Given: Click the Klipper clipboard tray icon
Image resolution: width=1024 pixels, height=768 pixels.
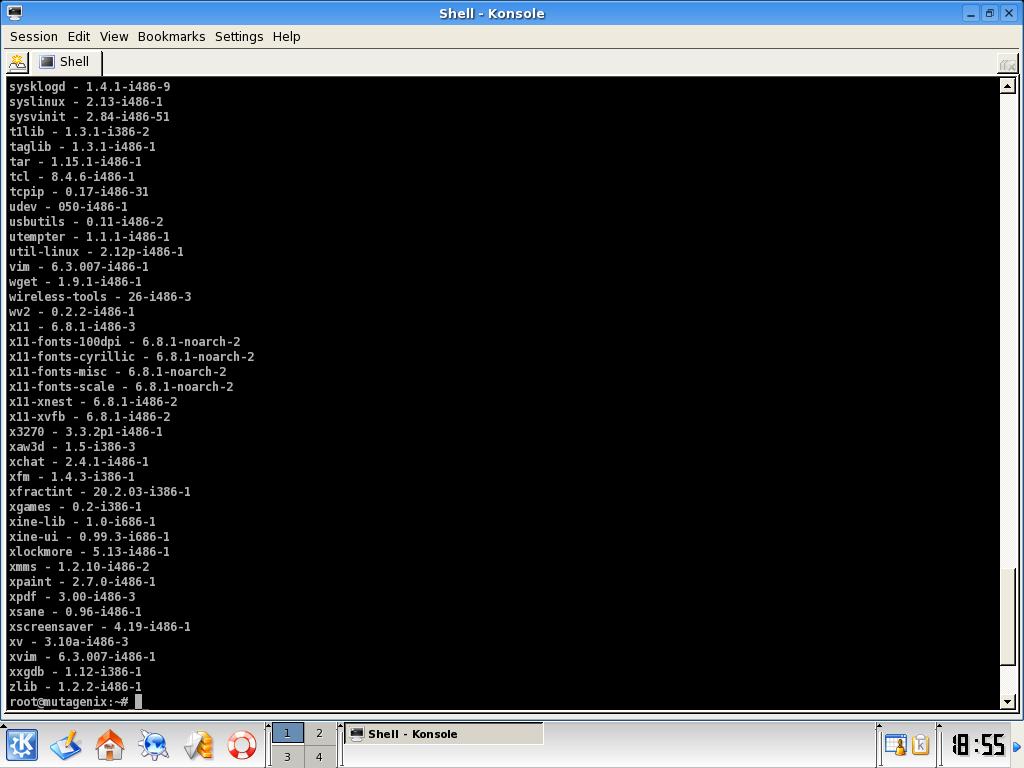Looking at the screenshot, I should point(921,744).
